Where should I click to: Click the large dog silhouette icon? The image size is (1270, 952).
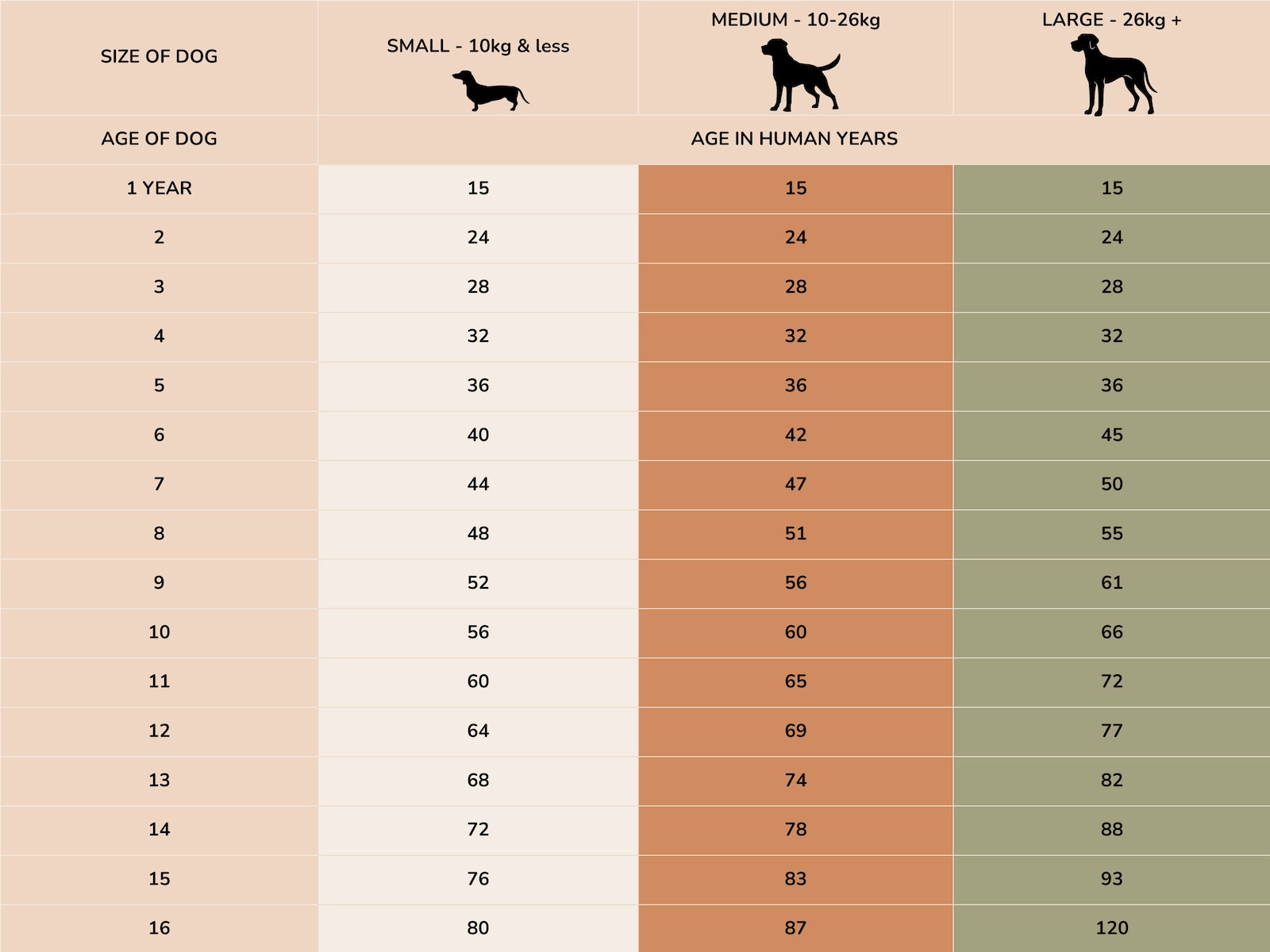pos(1111,75)
